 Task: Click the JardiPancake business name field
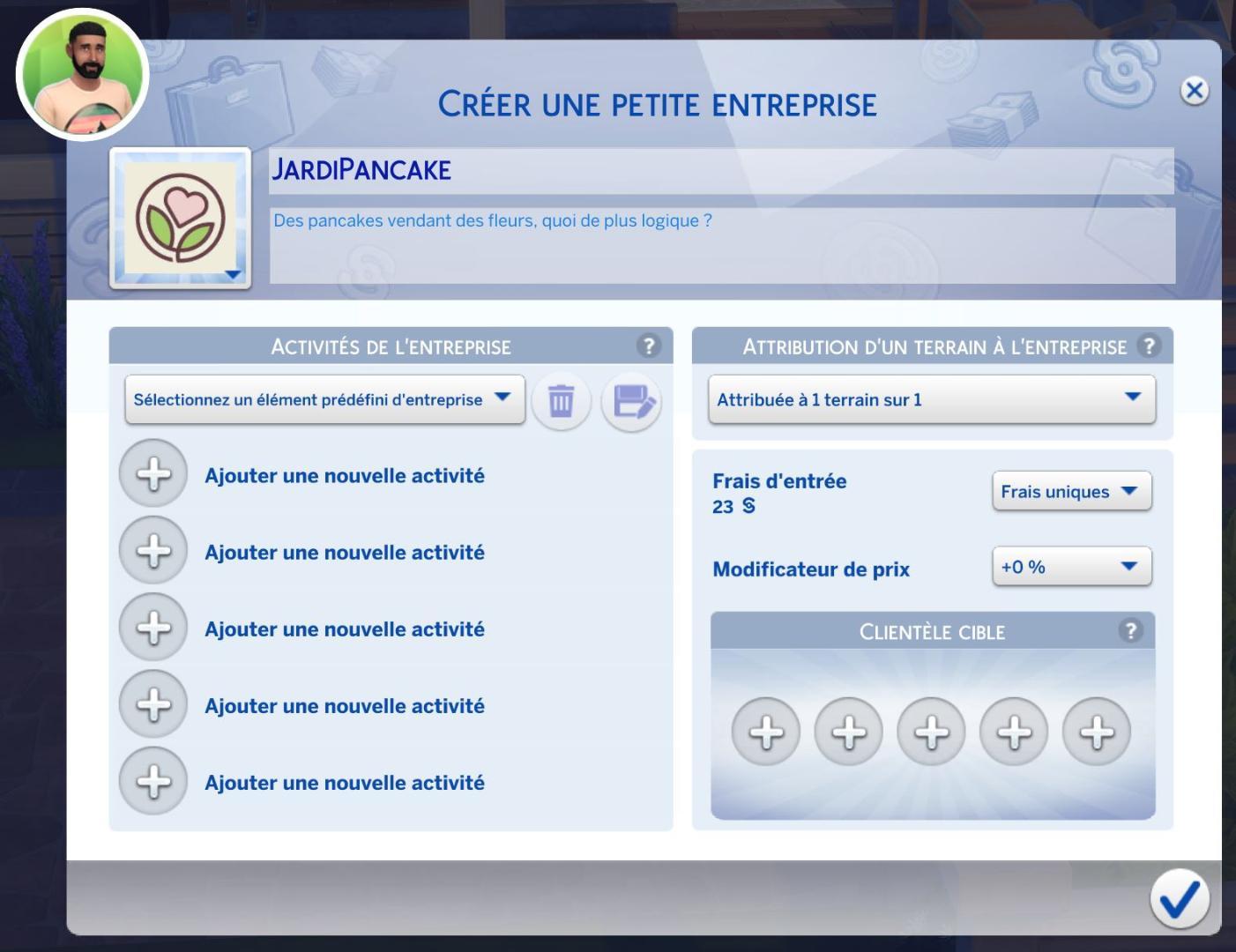(x=721, y=170)
